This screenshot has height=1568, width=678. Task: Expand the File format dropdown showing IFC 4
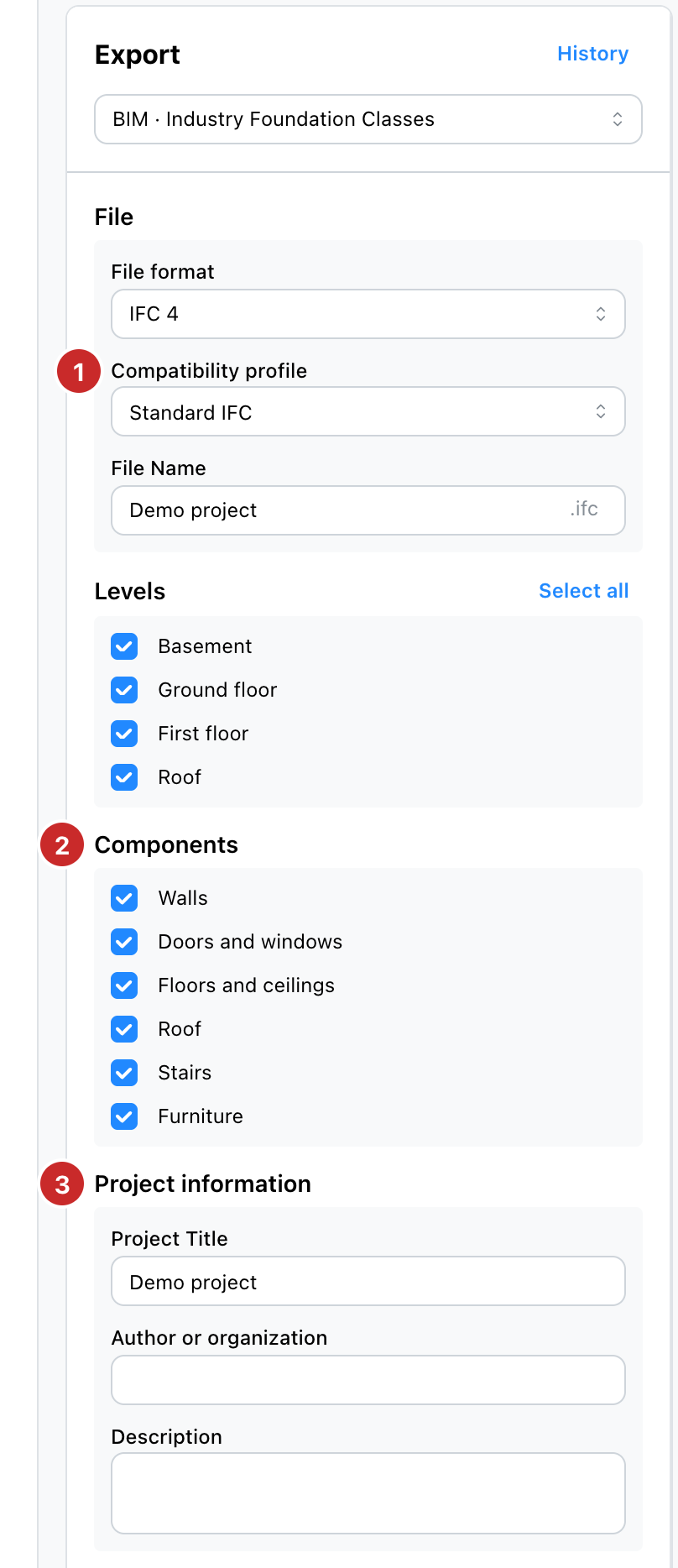click(x=368, y=314)
